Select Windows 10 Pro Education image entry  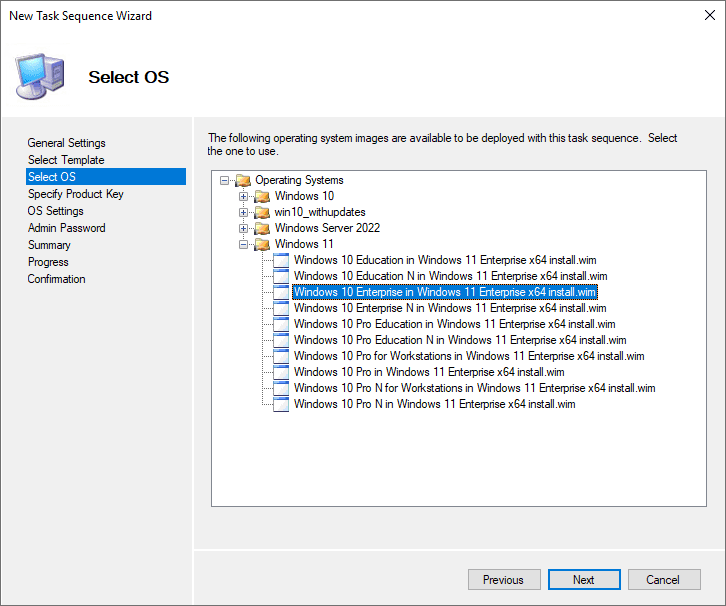tap(455, 324)
